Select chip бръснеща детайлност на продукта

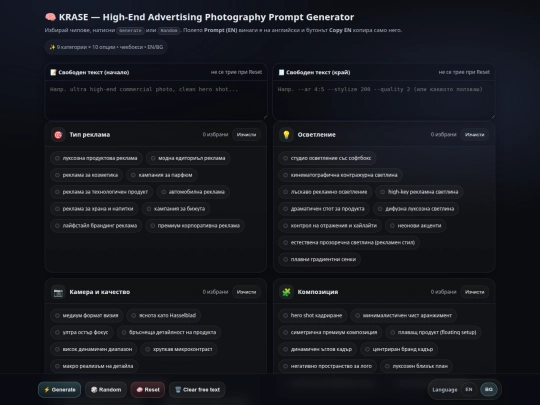pyautogui.click(x=169, y=332)
